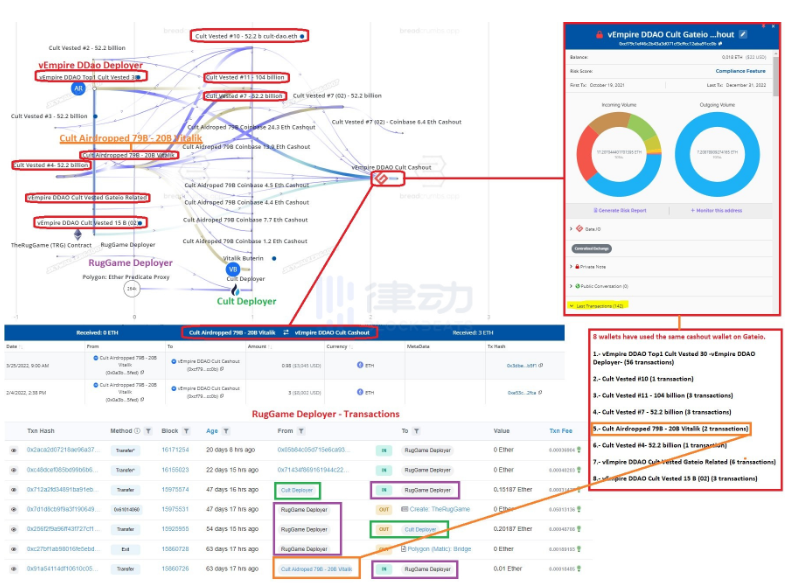Image resolution: width=803 pixels, height=585 pixels.
Task: Open block 16171254 link
Action: 175,450
